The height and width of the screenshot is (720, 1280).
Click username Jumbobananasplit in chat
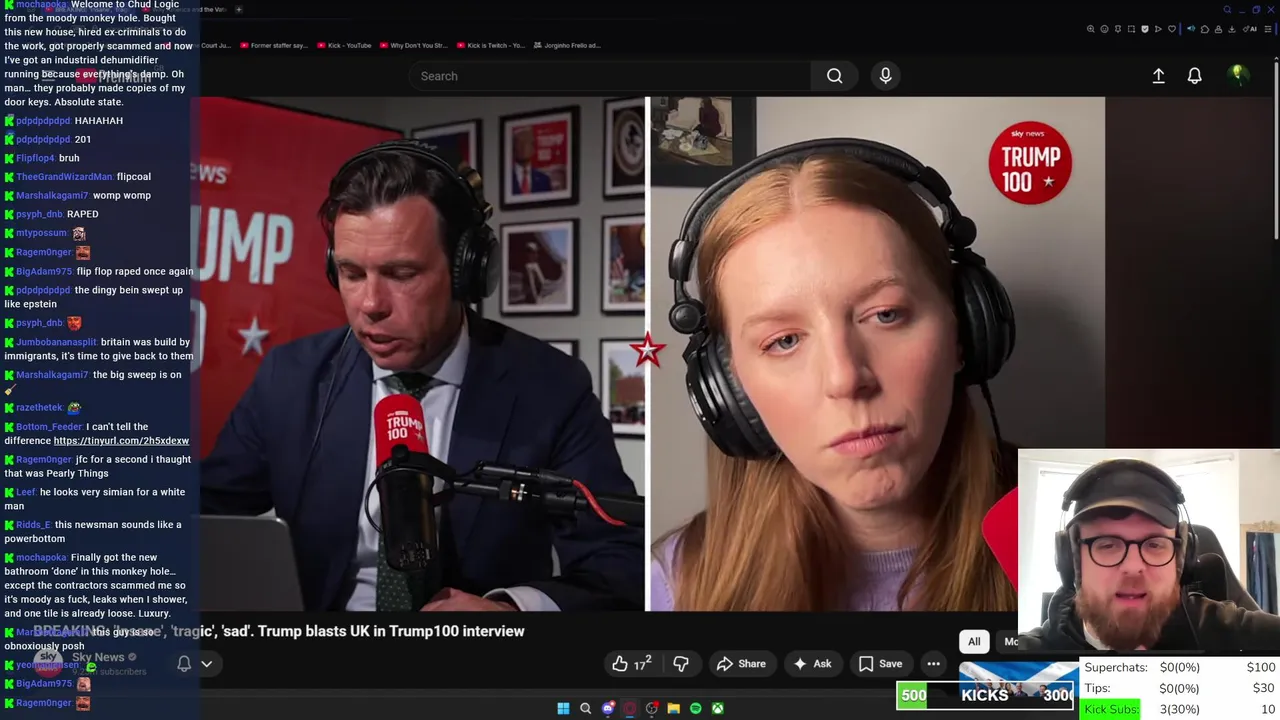click(x=56, y=342)
